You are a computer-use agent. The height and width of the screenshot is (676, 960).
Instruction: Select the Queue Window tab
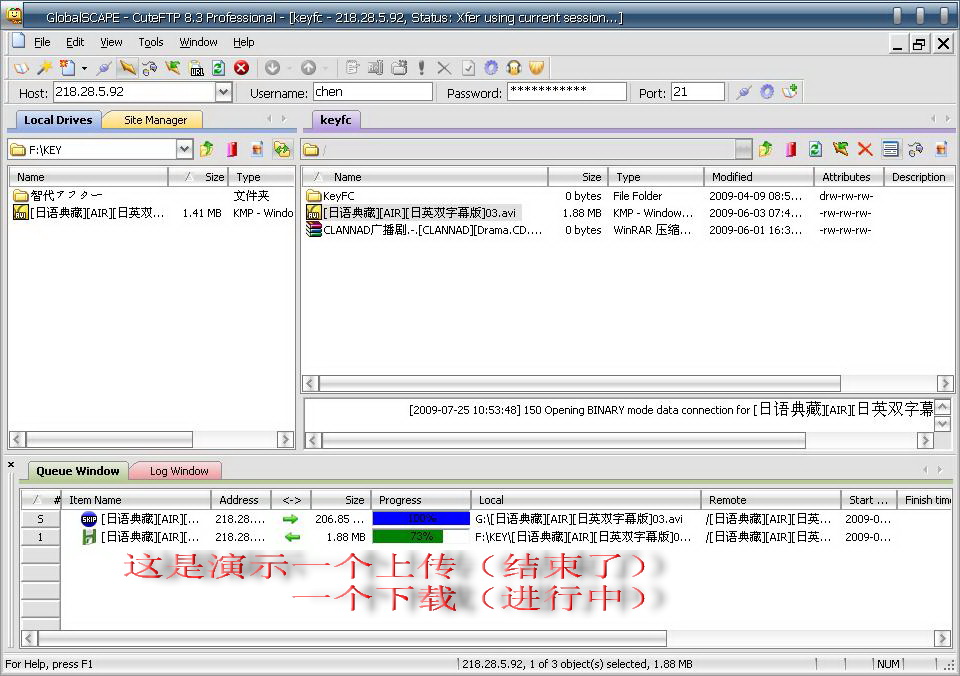tap(78, 471)
